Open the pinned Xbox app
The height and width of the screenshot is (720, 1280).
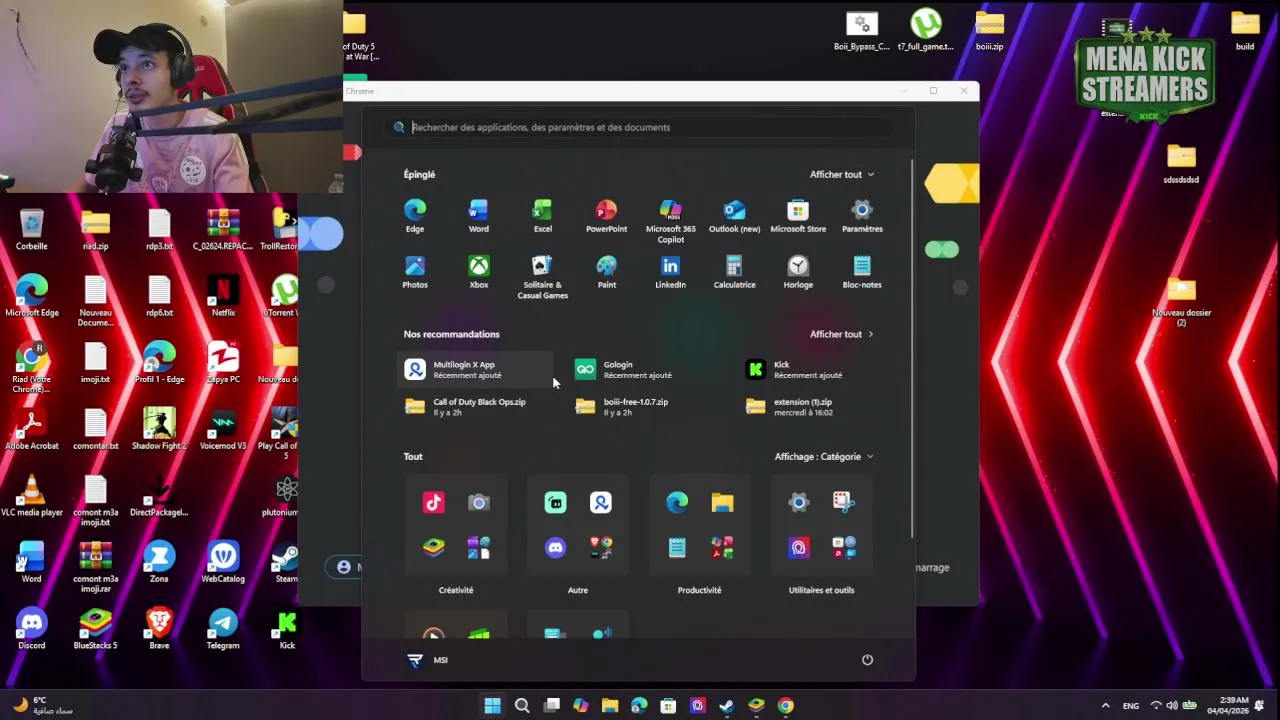tap(479, 272)
